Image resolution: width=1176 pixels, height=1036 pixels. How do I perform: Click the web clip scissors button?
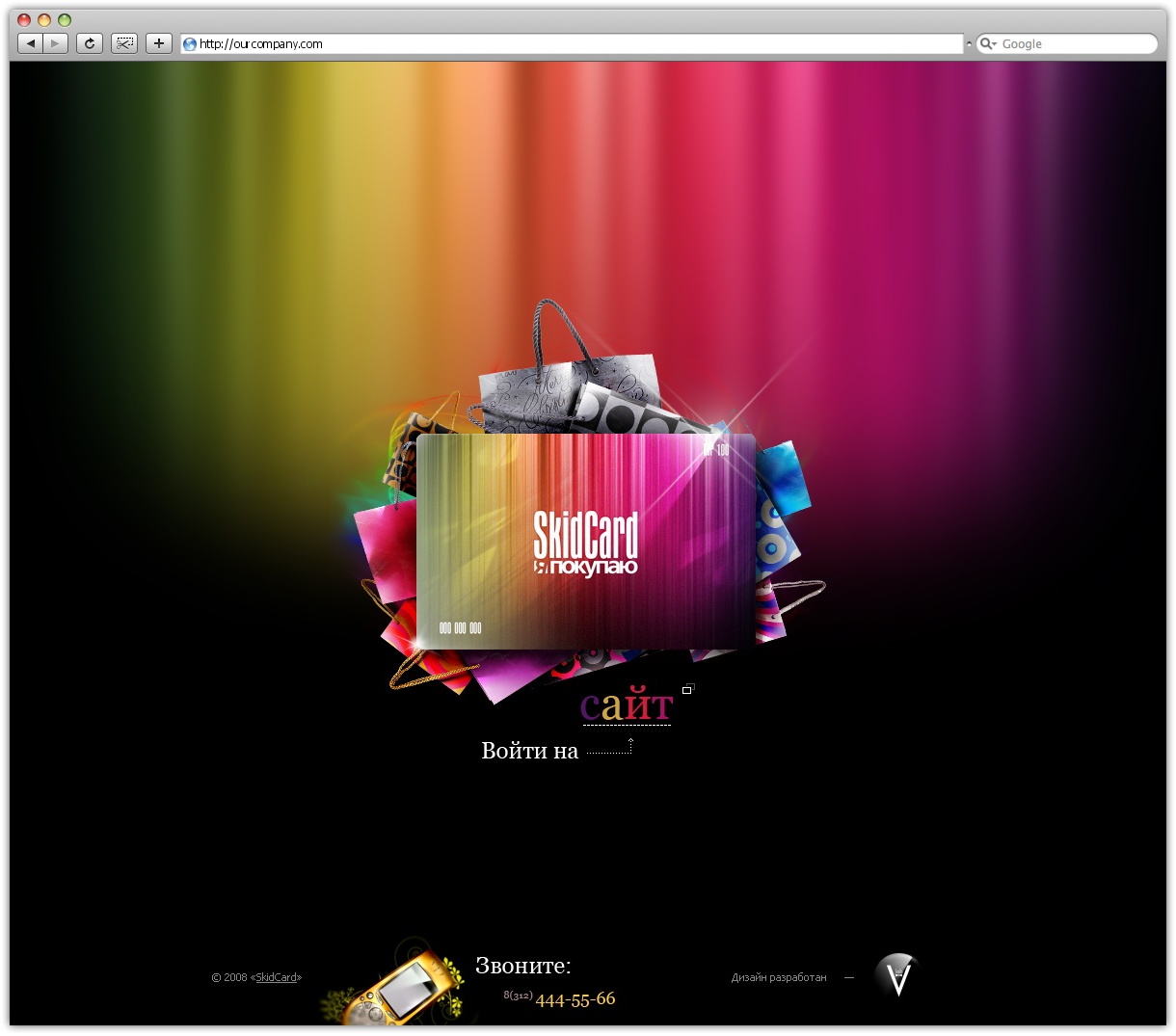point(124,43)
